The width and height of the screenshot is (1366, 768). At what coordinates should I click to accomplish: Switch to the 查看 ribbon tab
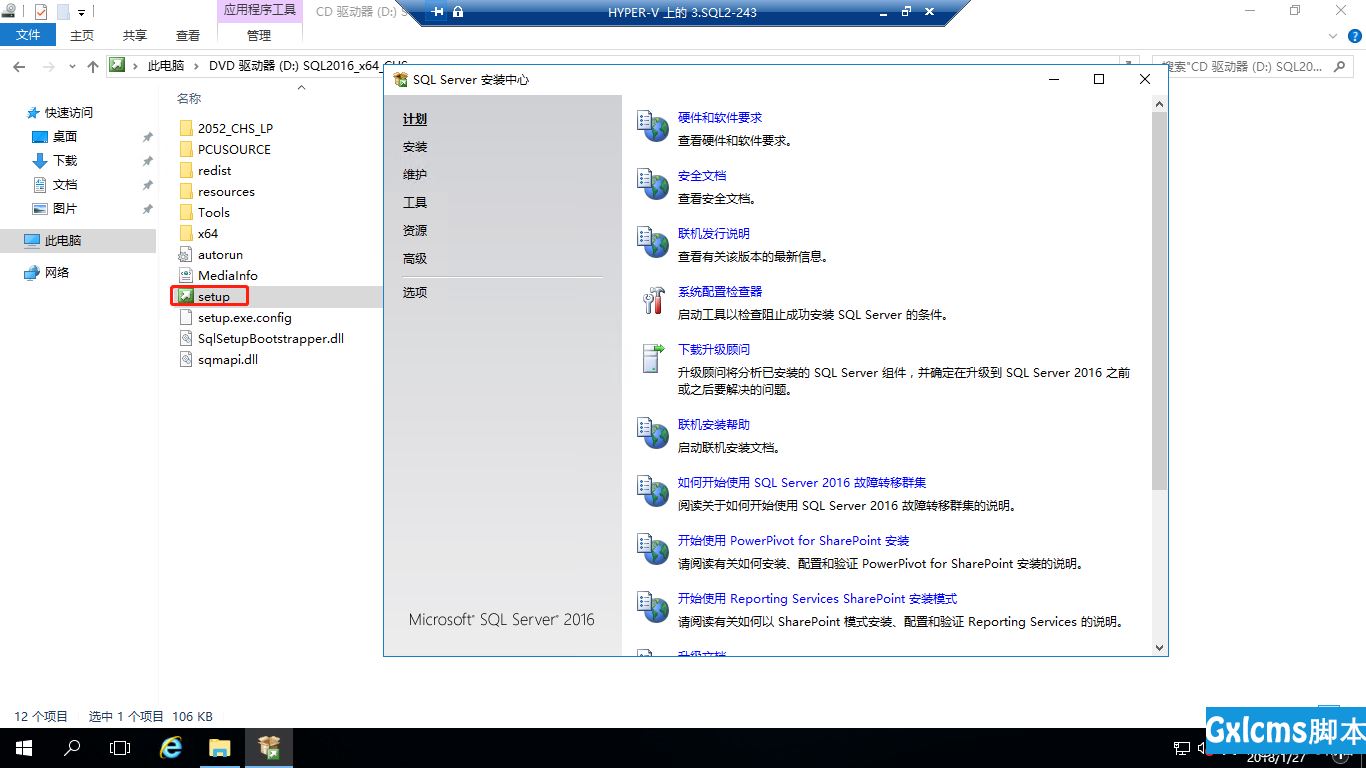click(188, 35)
